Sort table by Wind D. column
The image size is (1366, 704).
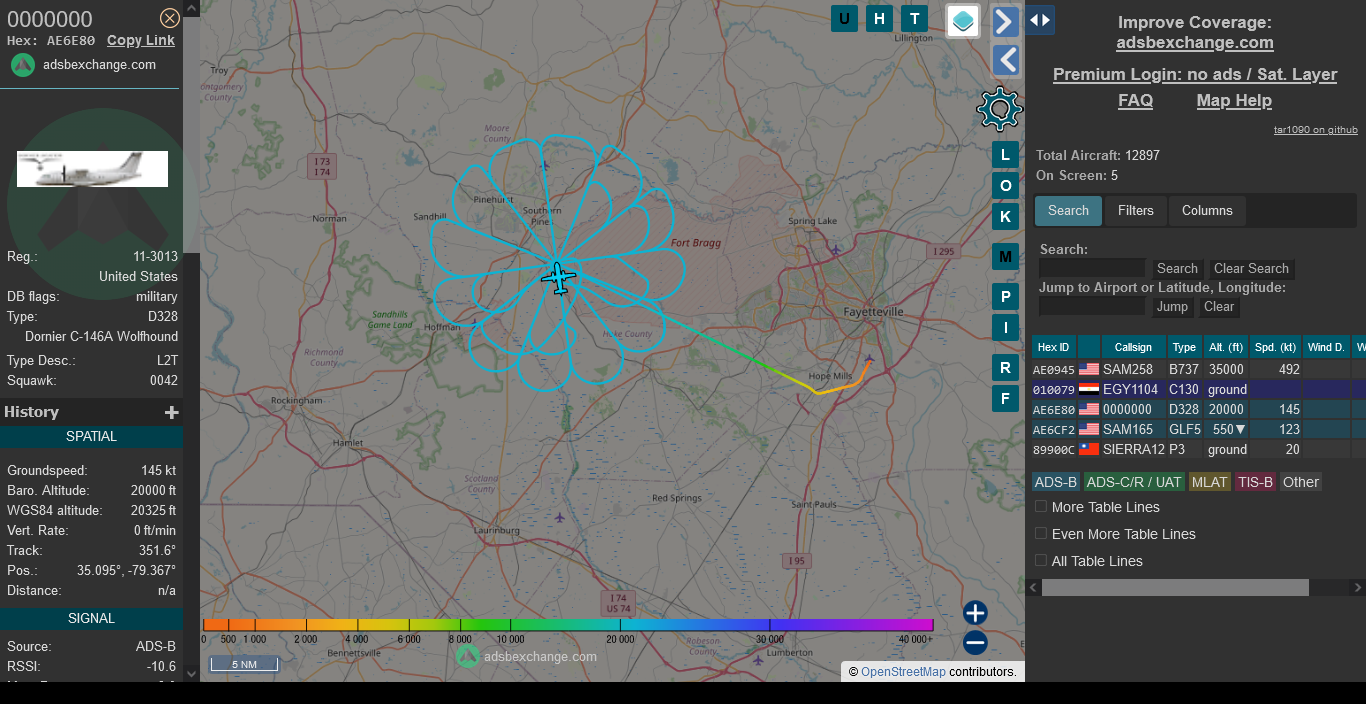pos(1326,347)
